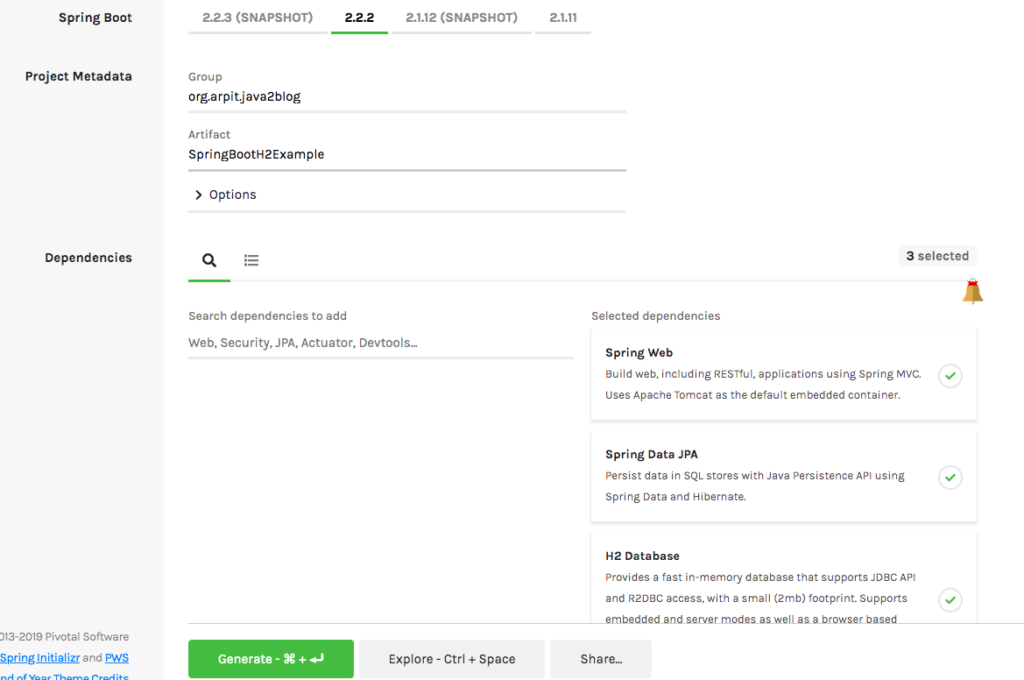Click the search magnifier dependencies tab
1024x680 pixels.
[x=209, y=260]
